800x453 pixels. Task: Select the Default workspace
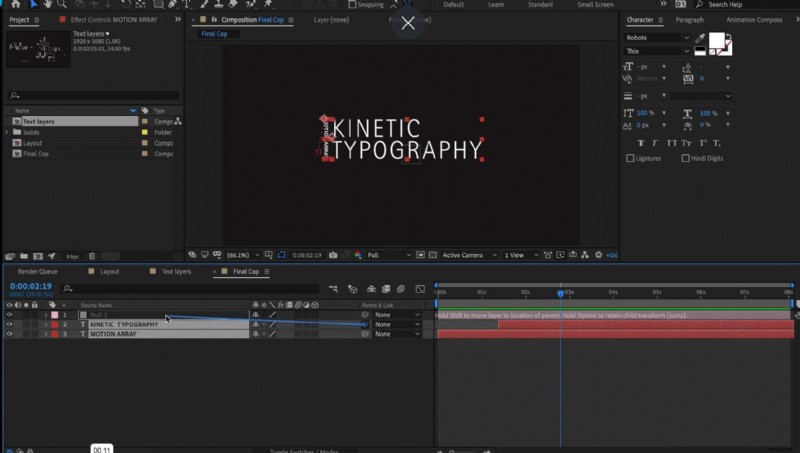[x=454, y=5]
